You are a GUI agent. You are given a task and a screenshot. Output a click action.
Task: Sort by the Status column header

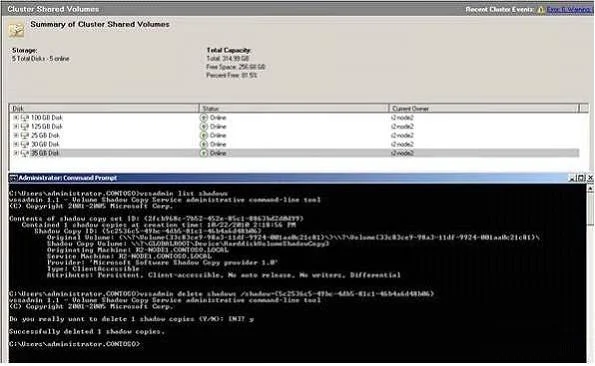point(294,108)
